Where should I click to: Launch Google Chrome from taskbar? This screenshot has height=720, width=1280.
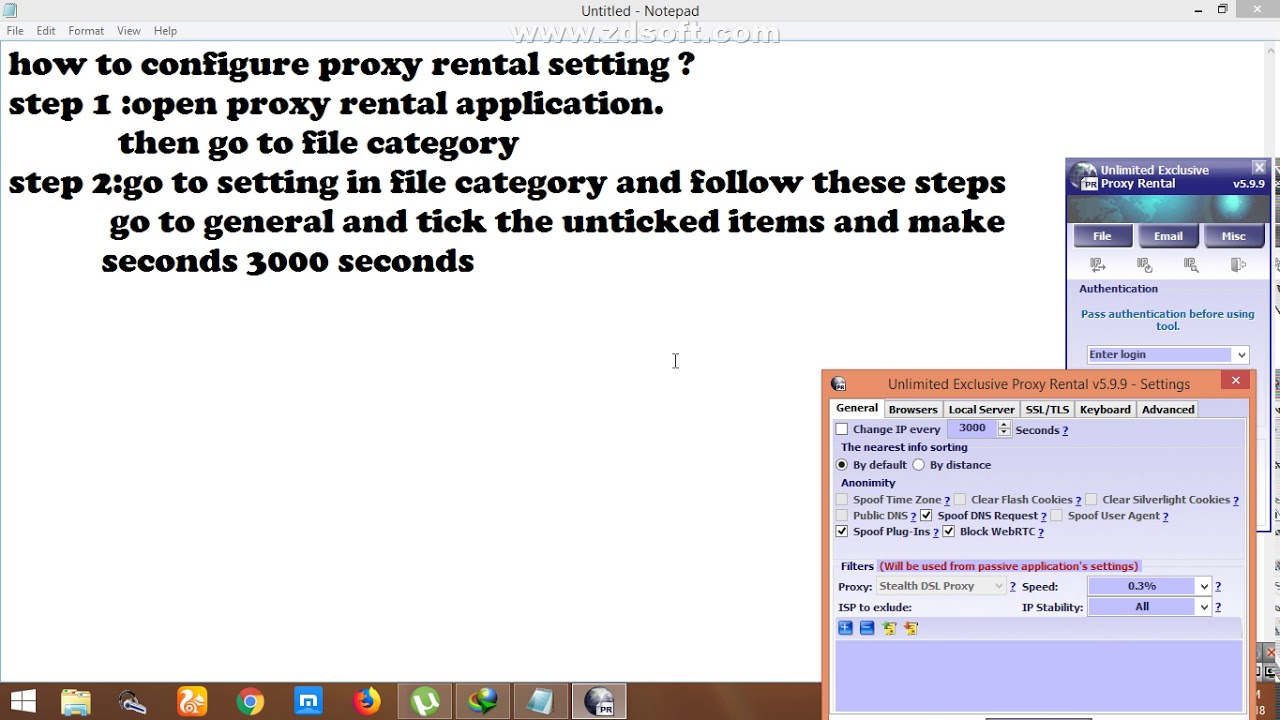(250, 702)
